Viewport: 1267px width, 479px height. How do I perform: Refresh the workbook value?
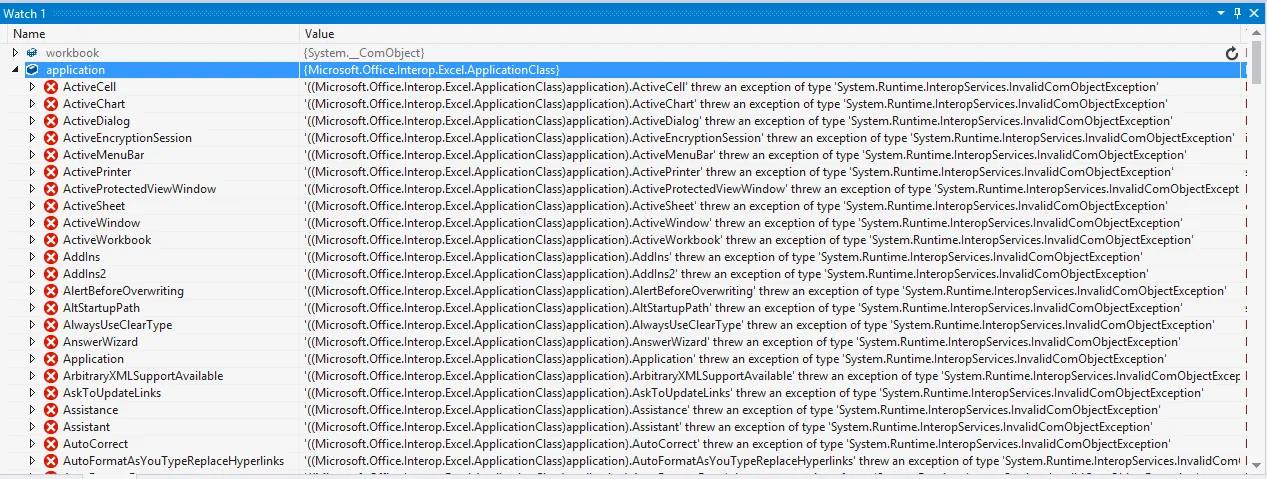tap(1232, 53)
